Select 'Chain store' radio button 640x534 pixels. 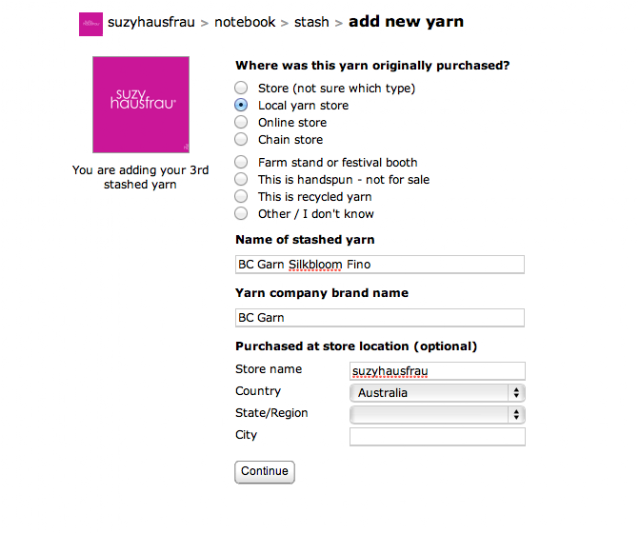coord(241,139)
